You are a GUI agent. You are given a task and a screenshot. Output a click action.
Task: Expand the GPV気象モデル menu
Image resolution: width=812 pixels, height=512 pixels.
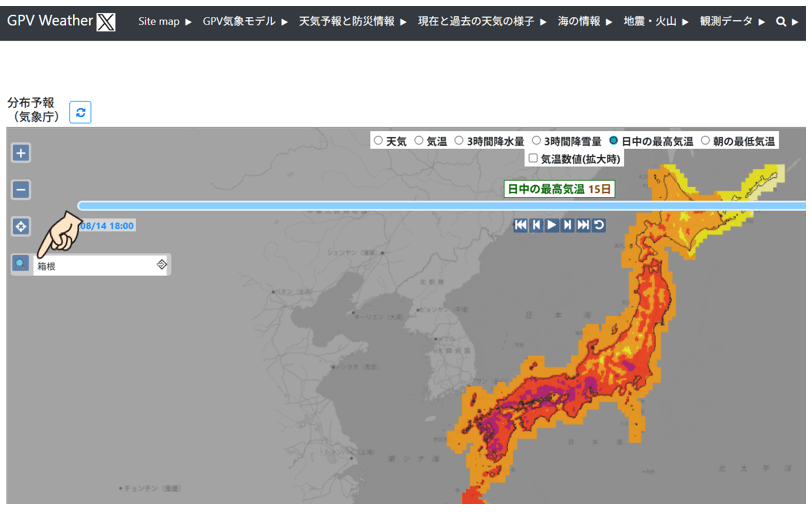click(x=245, y=21)
